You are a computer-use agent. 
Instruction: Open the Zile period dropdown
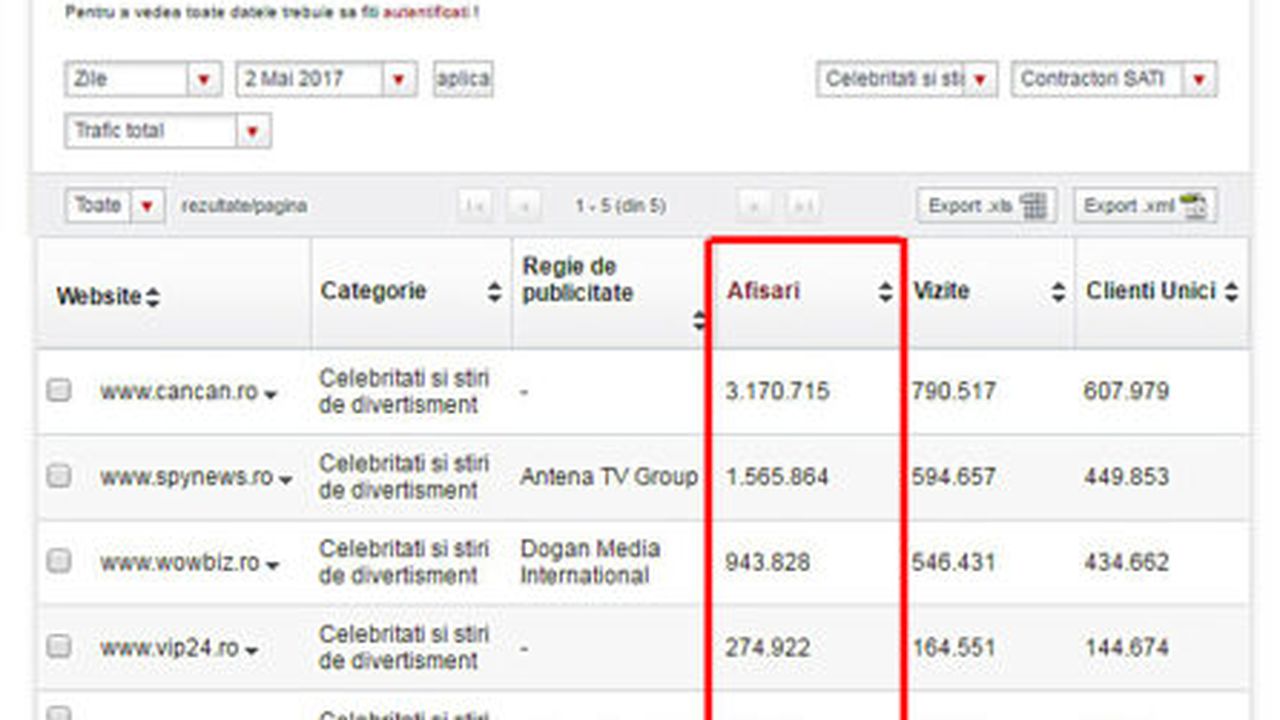click(143, 79)
